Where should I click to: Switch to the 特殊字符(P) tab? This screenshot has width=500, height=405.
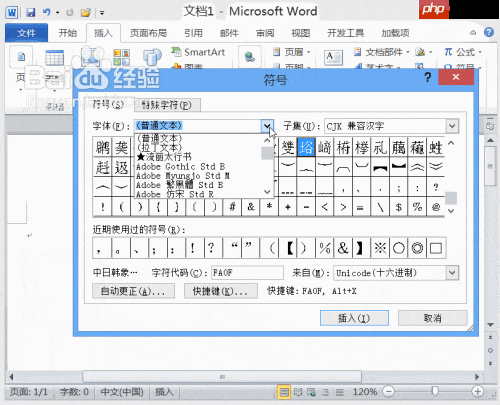coord(166,105)
